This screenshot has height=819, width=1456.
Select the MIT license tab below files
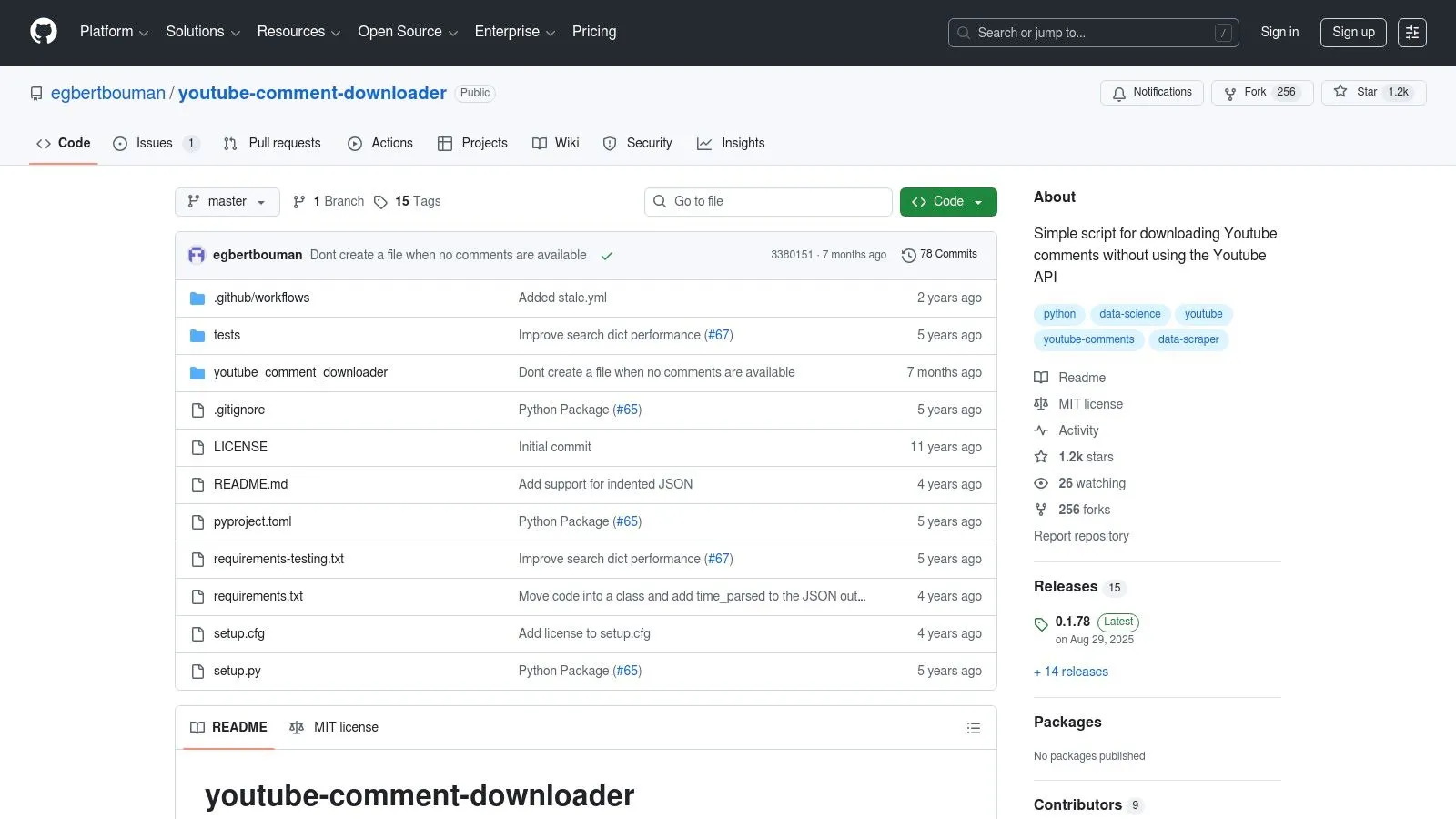(334, 727)
